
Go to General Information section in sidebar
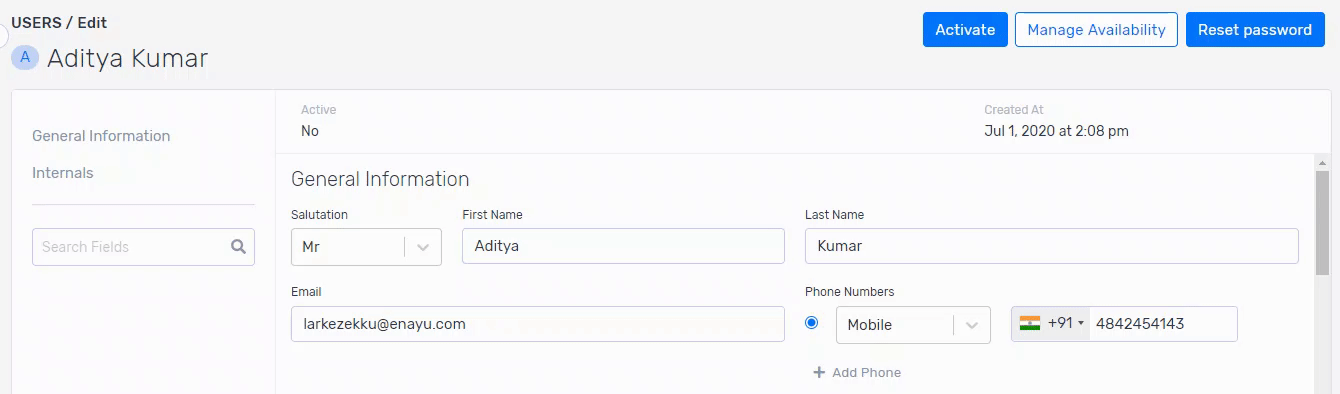(x=101, y=136)
